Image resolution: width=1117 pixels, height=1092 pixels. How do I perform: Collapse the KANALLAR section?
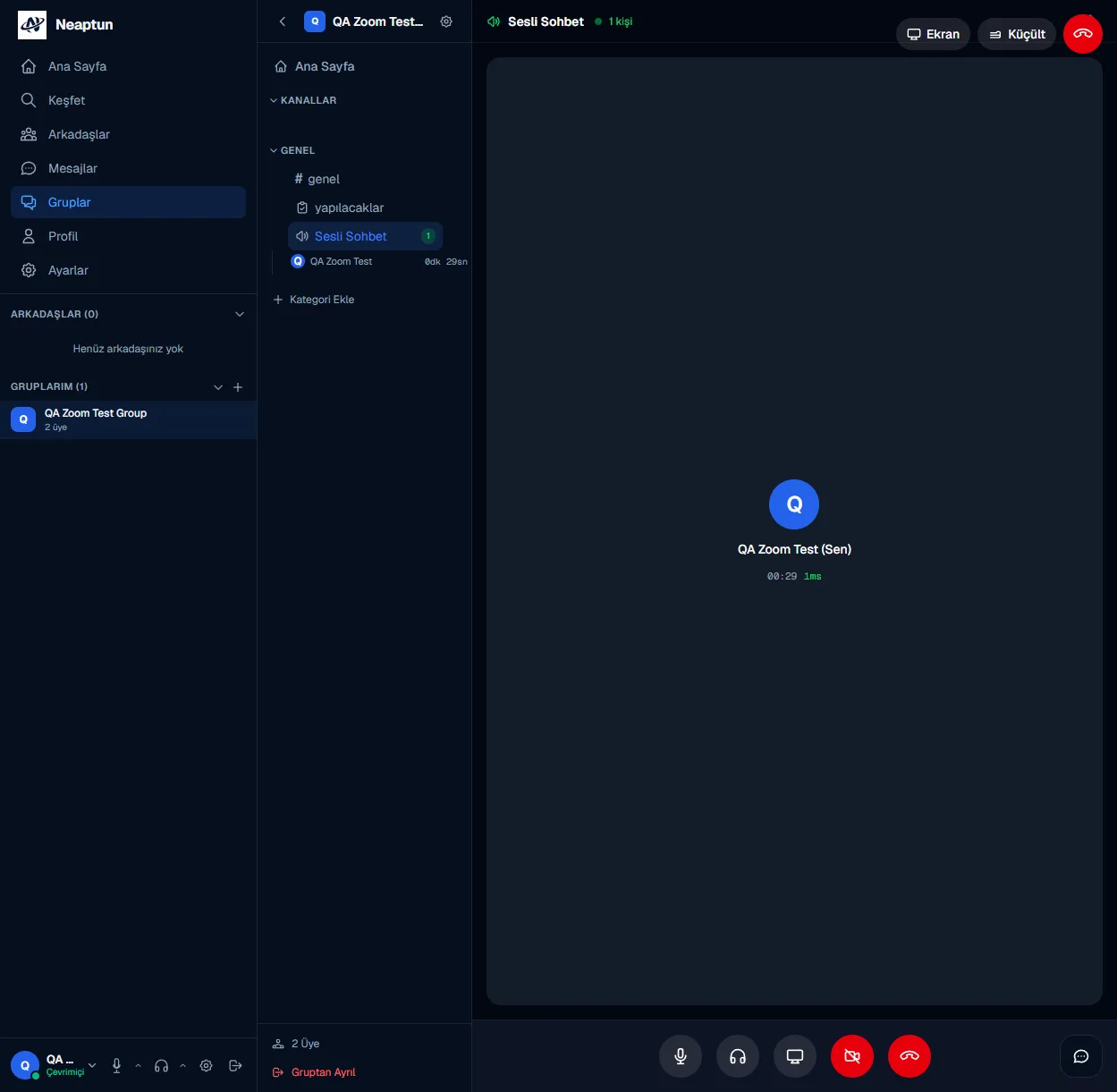303,100
